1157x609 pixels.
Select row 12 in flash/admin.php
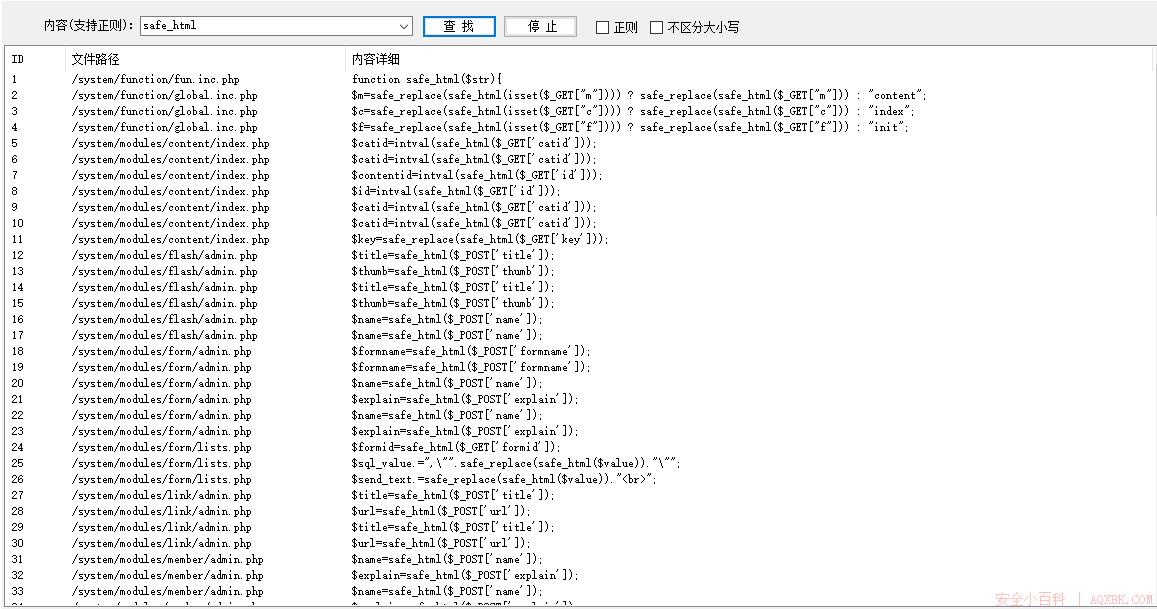pyautogui.click(x=164, y=255)
